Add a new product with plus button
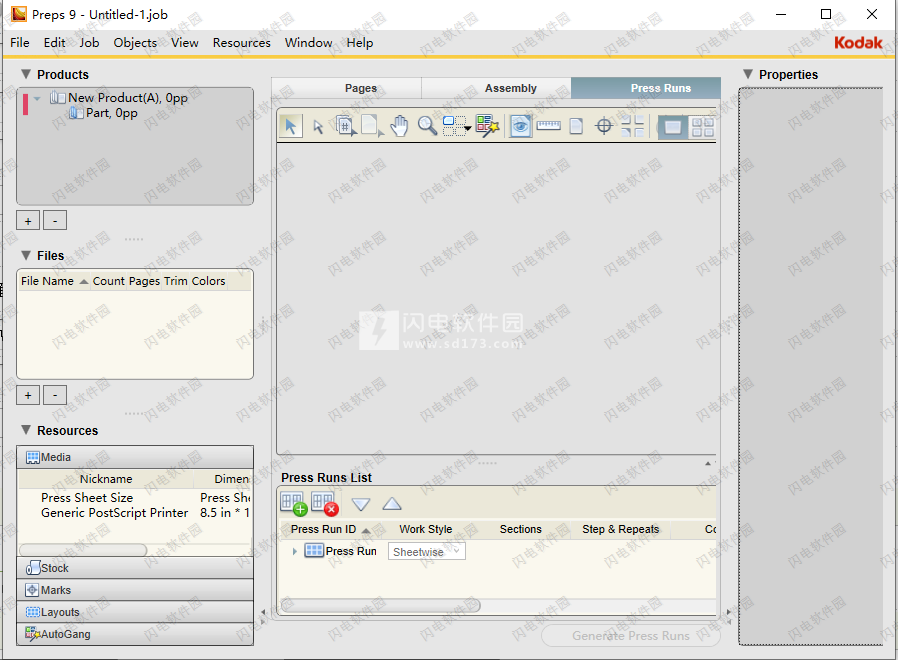Screen dimensions: 898x660 click(x=28, y=221)
